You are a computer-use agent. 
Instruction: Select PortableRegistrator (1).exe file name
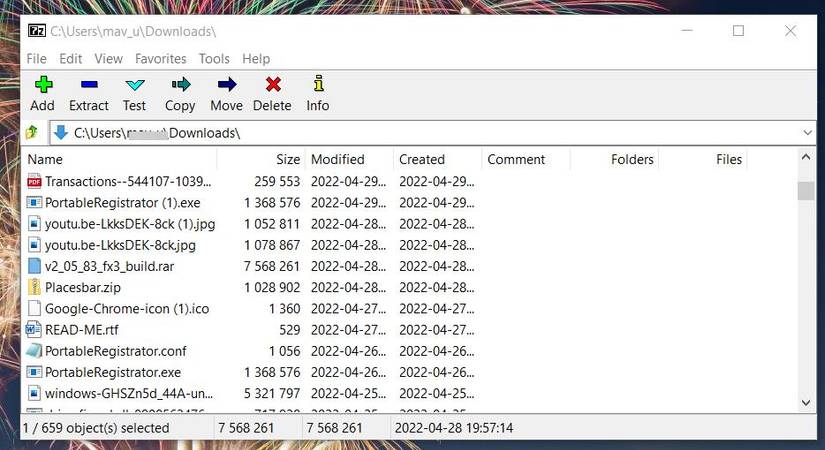pos(123,203)
